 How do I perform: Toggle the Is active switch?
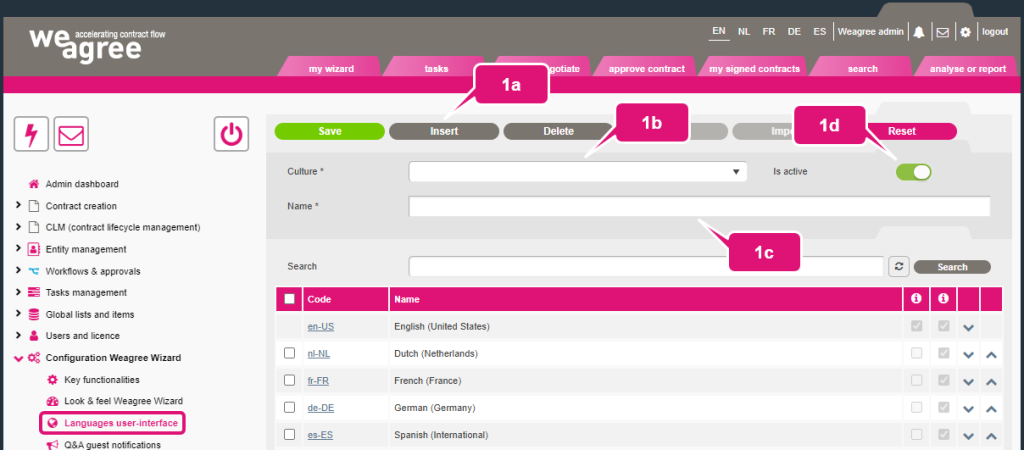click(914, 172)
